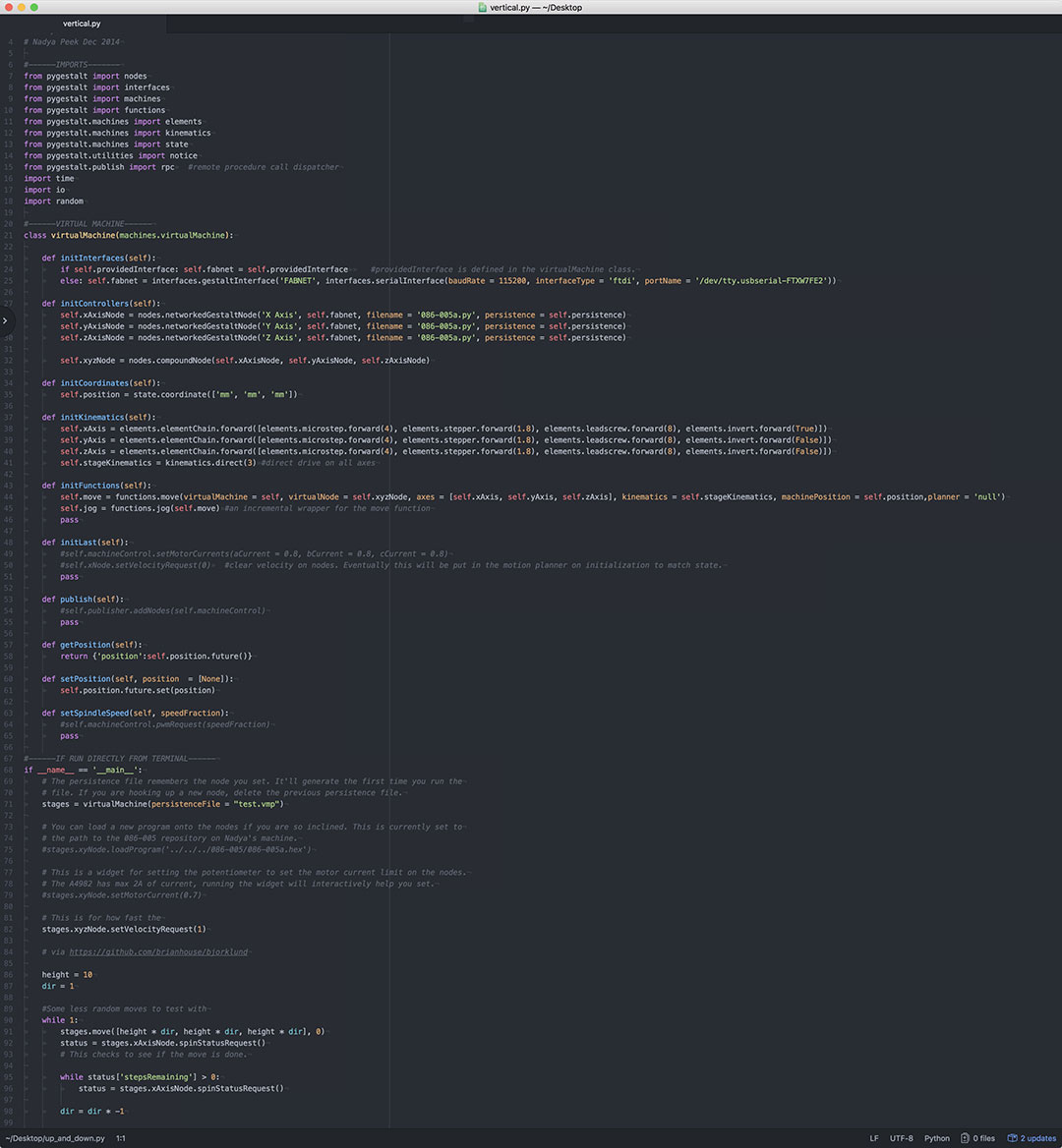This screenshot has height=1148, width=1062.
Task: Click the vertical.py file icon in title bar
Action: 482,7
